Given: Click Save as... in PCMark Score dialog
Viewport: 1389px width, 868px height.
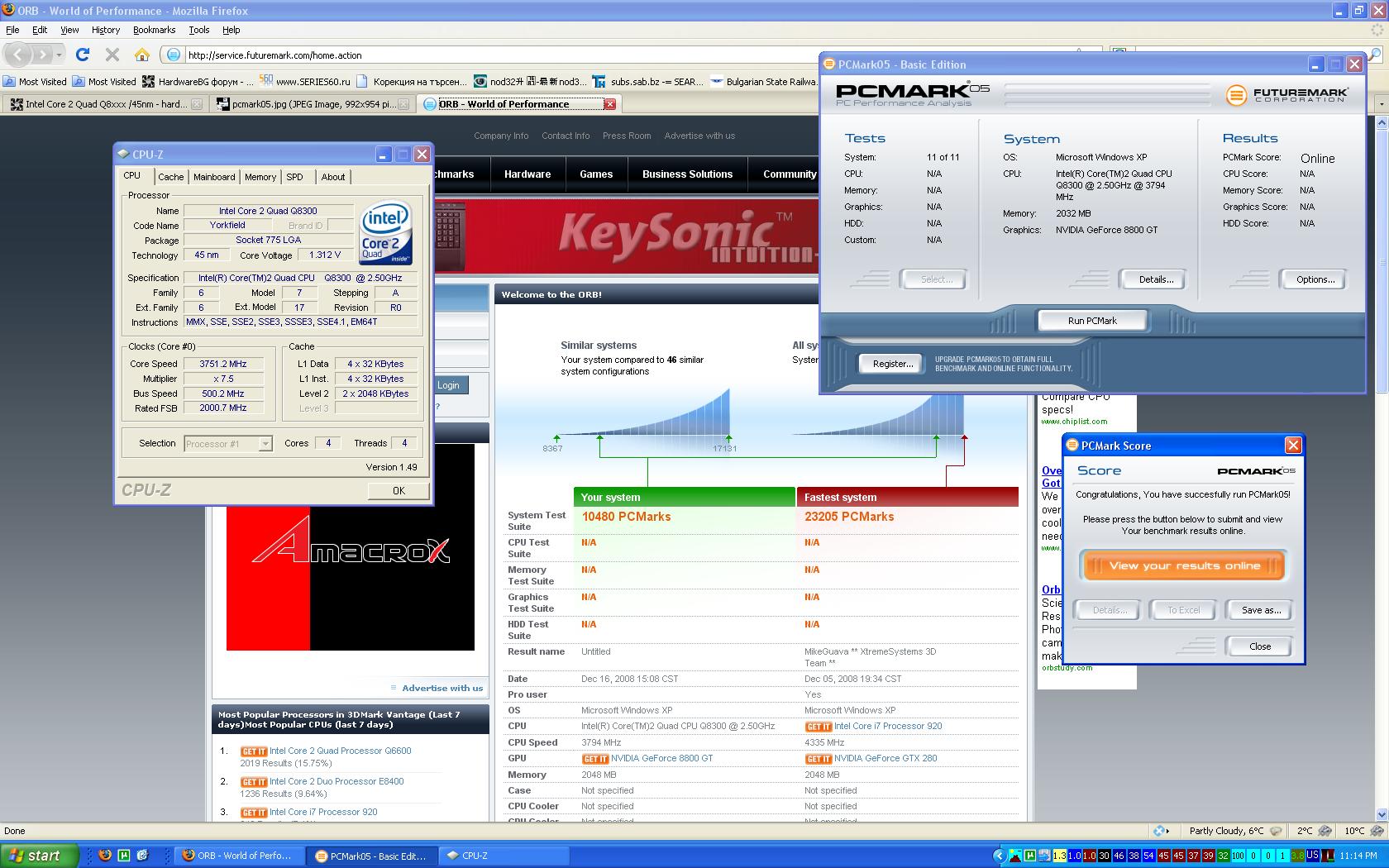Looking at the screenshot, I should click(x=1261, y=610).
